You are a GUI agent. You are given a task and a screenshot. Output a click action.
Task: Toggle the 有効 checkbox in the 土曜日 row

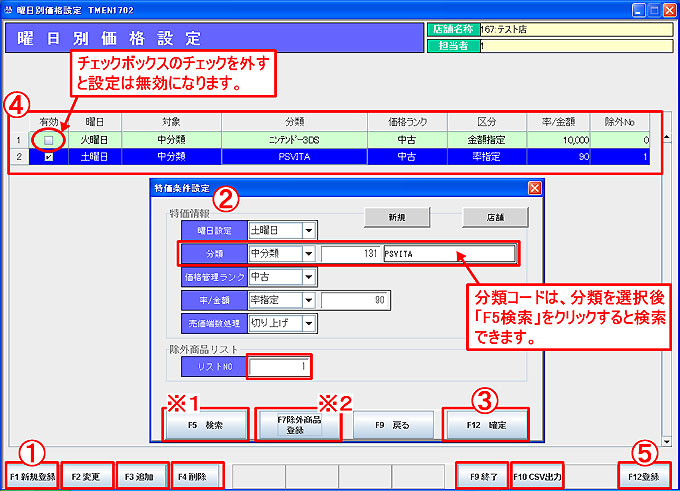click(49, 157)
